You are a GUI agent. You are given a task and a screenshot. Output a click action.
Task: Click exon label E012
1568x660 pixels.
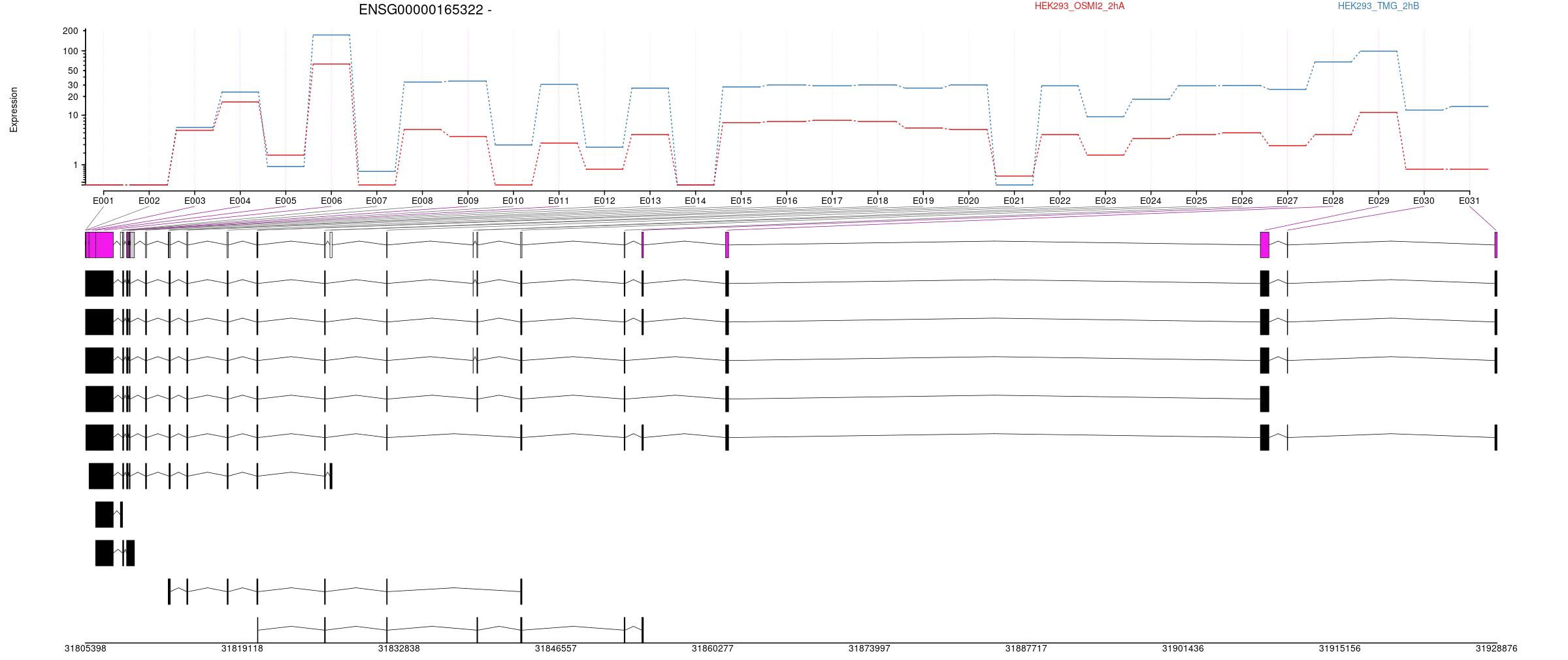pos(604,201)
